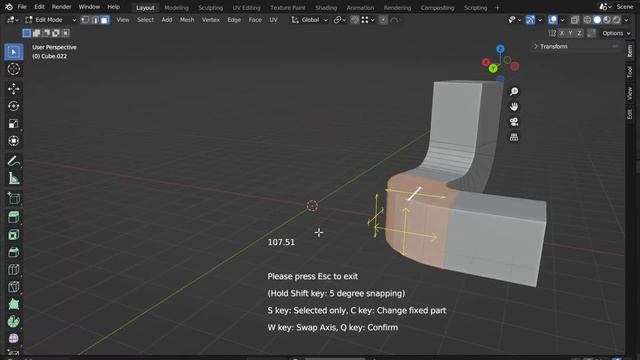Open the pivot point dropdown

(340, 20)
